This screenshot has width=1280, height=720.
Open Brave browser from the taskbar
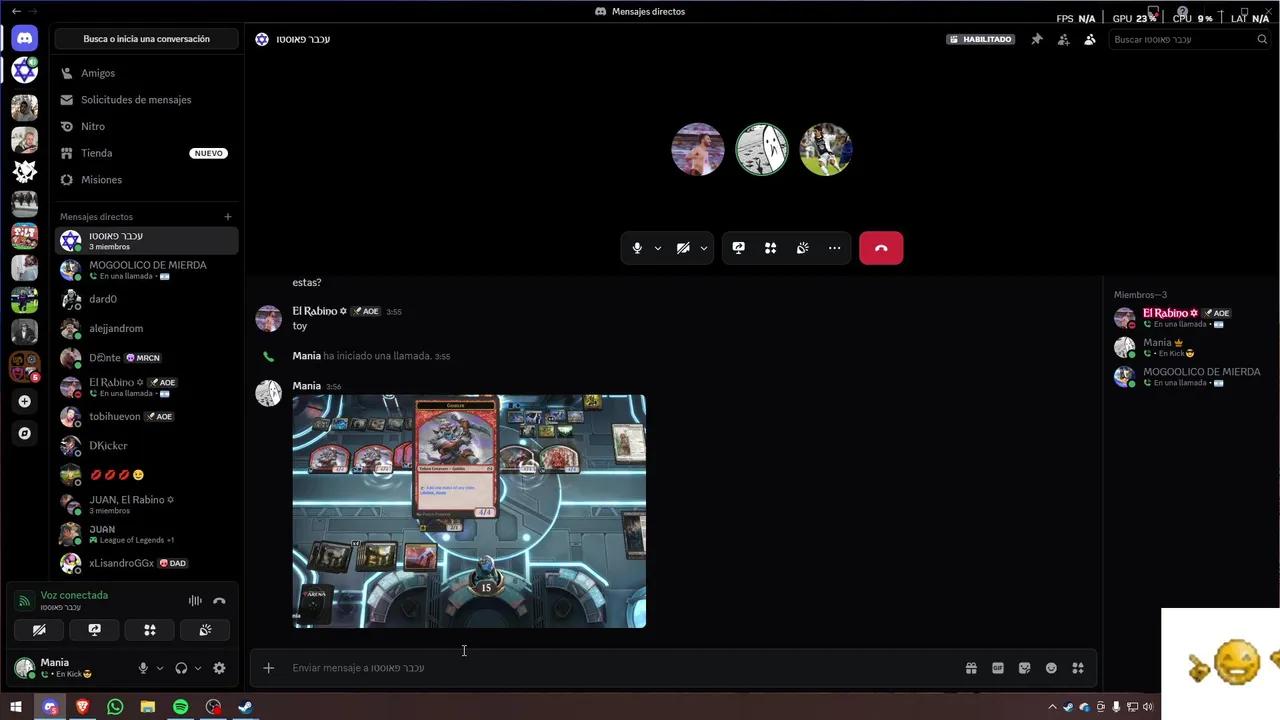[x=83, y=707]
